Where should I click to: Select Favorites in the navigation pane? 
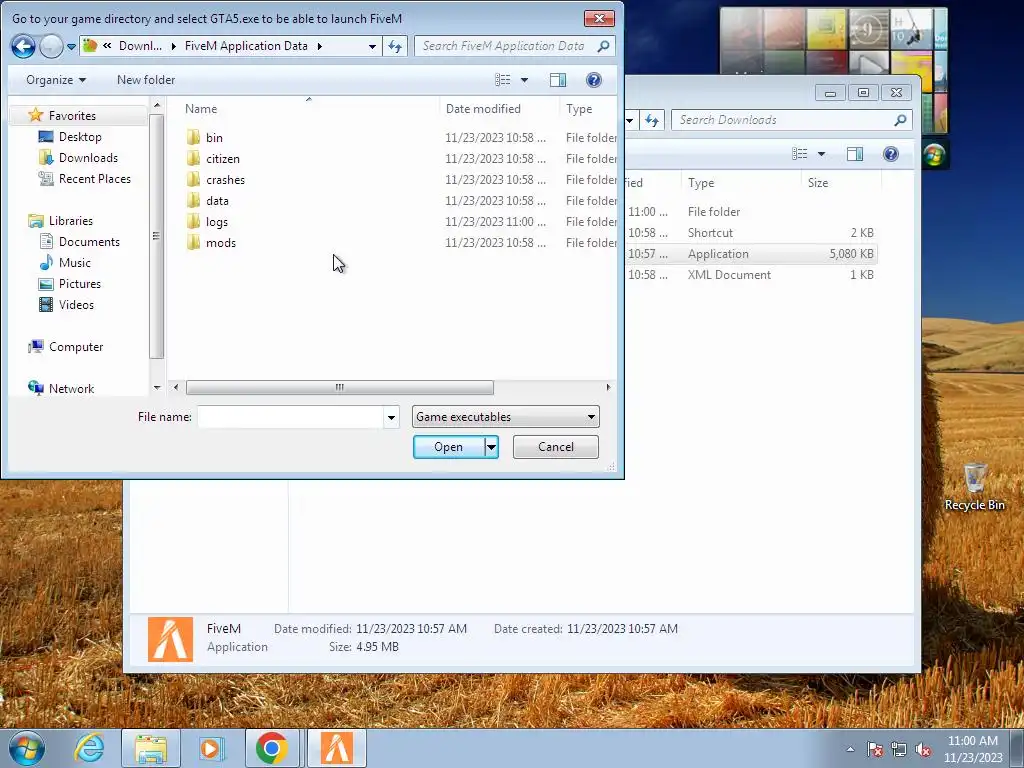[x=72, y=116]
